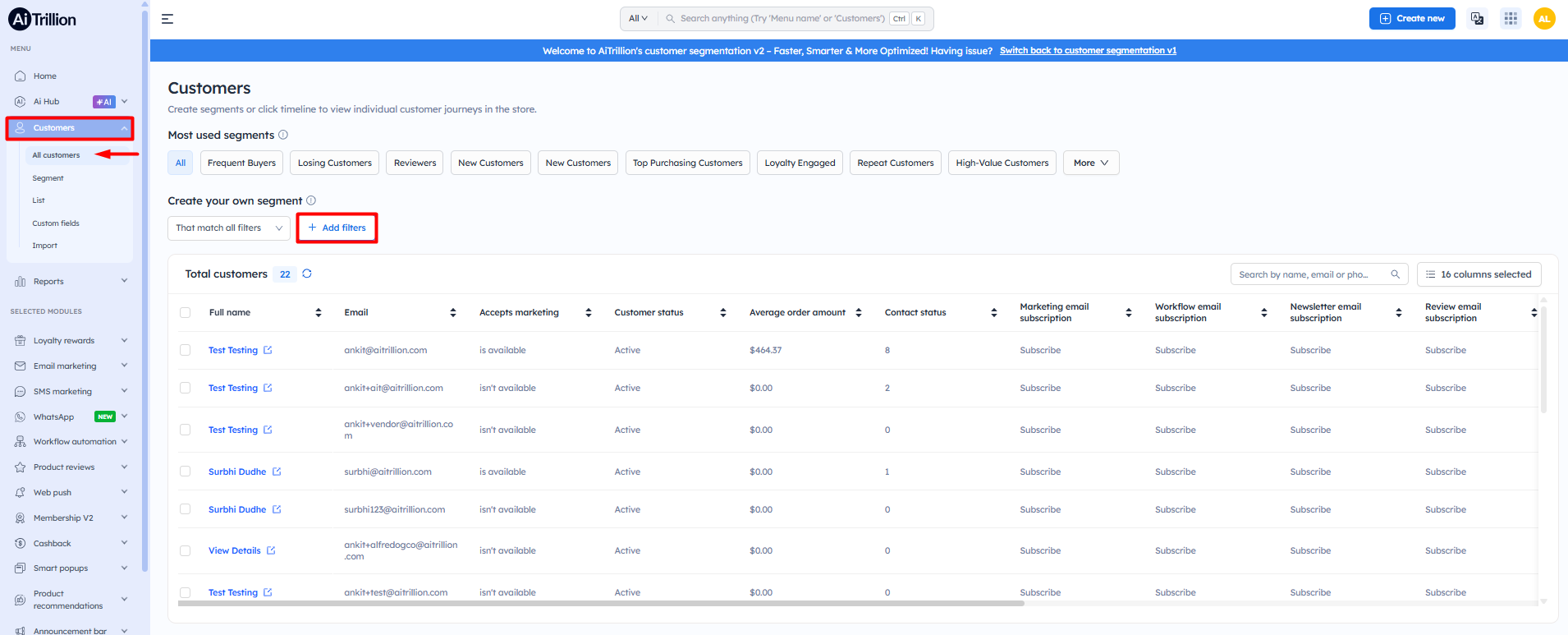This screenshot has width=1568, height=635.
Task: Check the select-all checkbox in table header
Action: click(x=186, y=312)
